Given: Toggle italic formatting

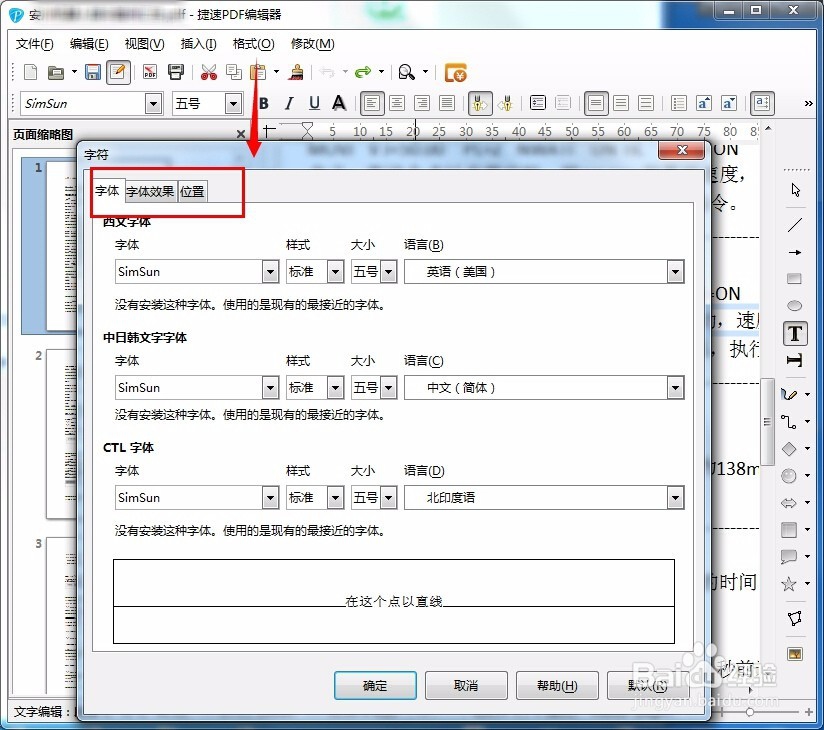Looking at the screenshot, I should tap(288, 103).
